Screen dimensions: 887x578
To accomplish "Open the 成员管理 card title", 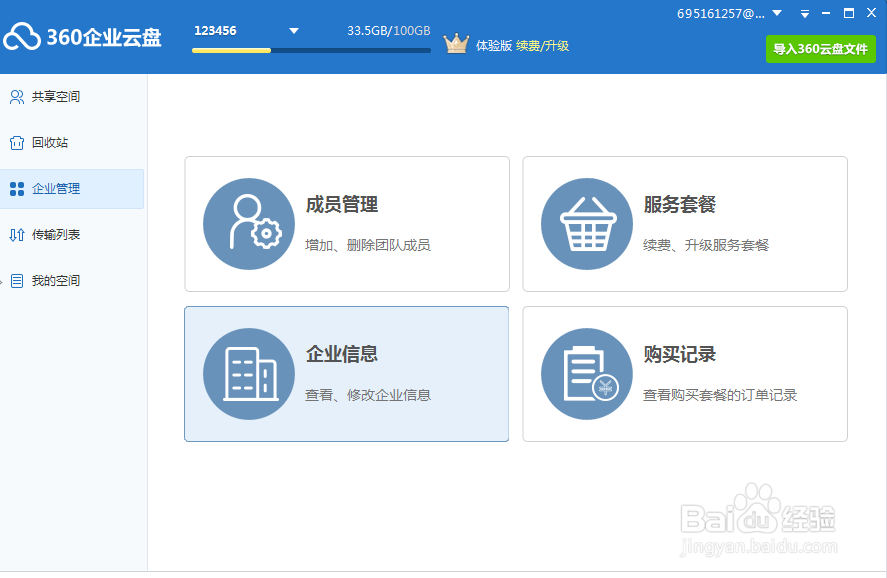I will 342,204.
